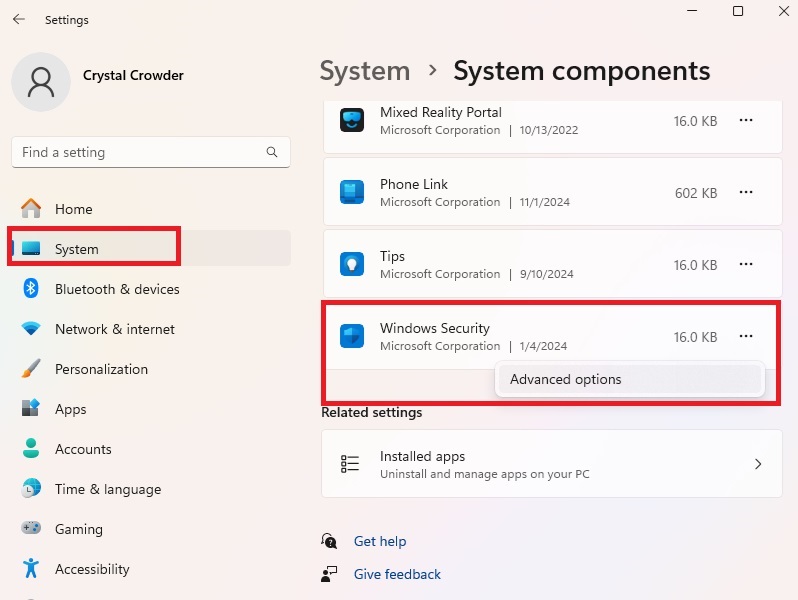Click the Personalization paintbrush icon
The height and width of the screenshot is (600, 798).
(31, 368)
